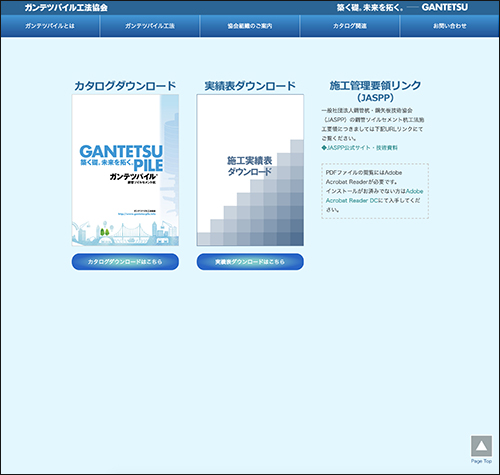
Task: Follow the JASPP公式サイト・技術資料 link
Action: (360, 148)
